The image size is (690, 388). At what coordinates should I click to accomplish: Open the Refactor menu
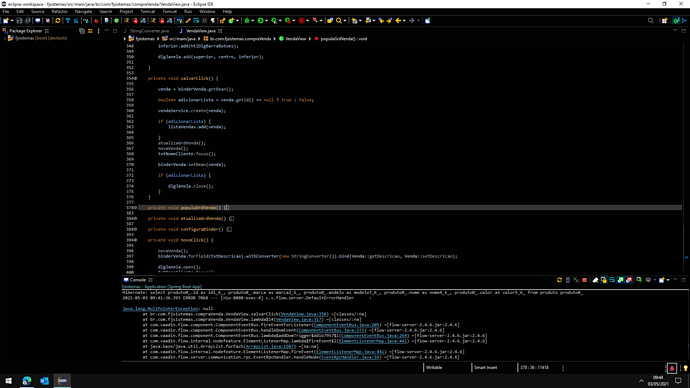pos(59,11)
